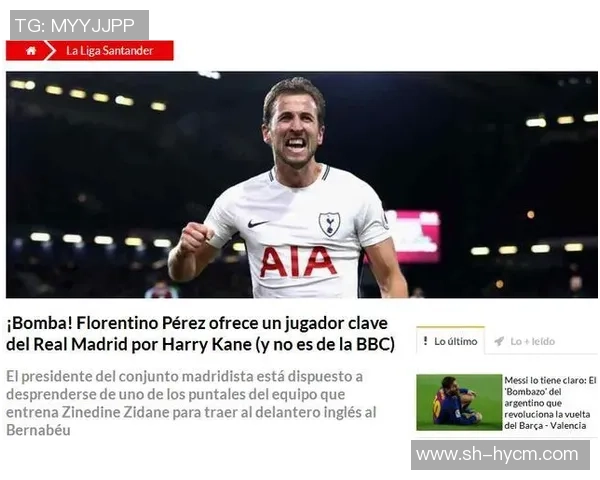Switch to the Lo último tab
Image resolution: width=600 pixels, height=480 pixels.
(x=450, y=341)
